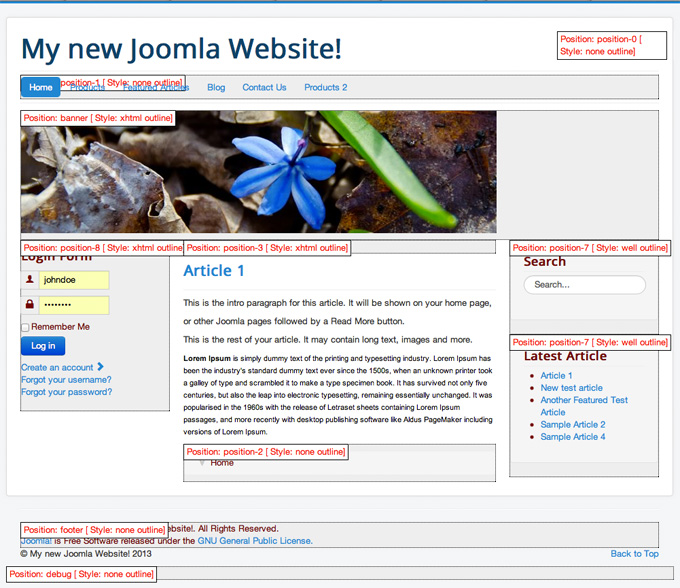Click the Forgot your password? link
Viewport: 680px width, 588px height.
click(66, 392)
